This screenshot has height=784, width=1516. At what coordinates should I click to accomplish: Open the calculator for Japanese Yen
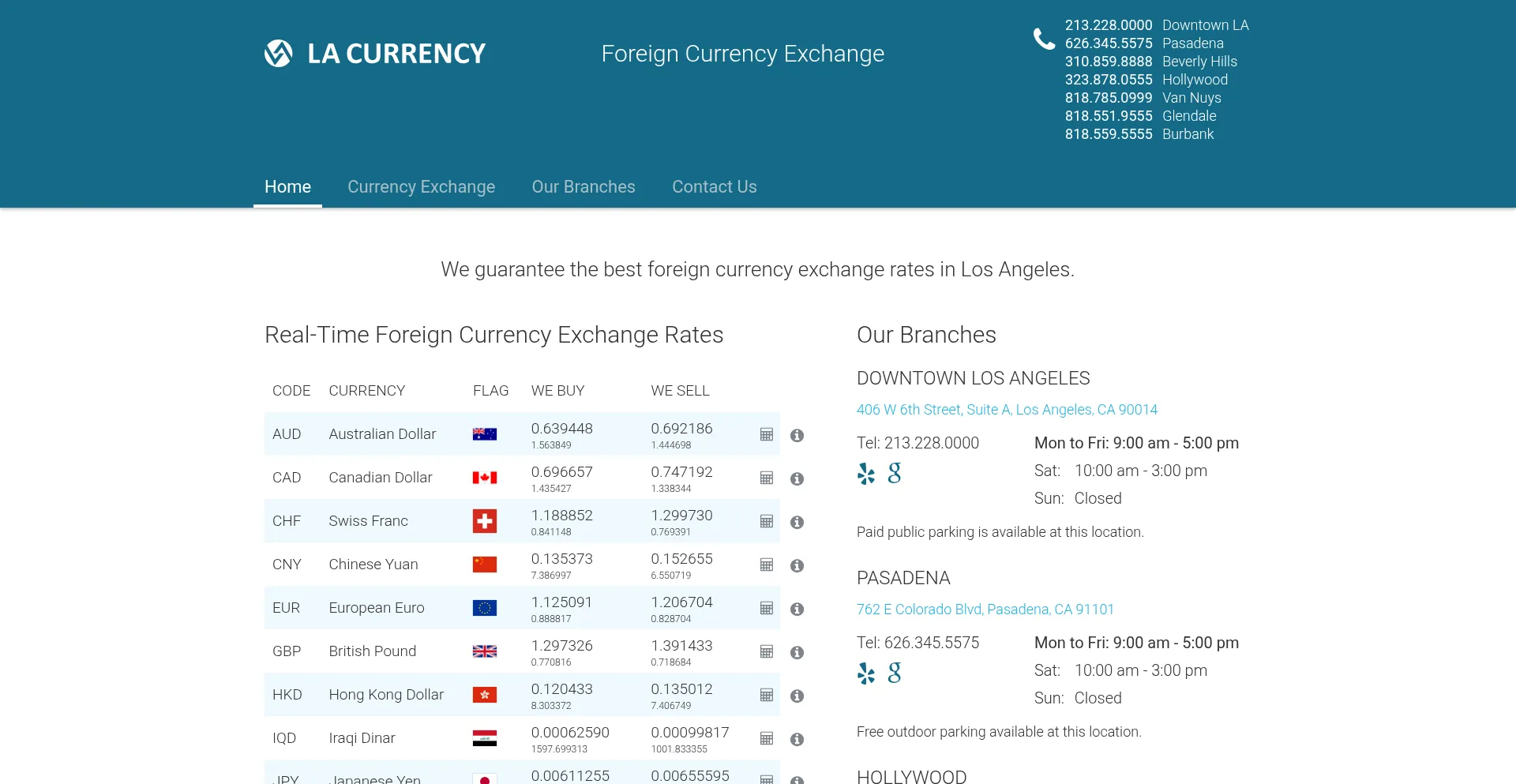click(766, 780)
